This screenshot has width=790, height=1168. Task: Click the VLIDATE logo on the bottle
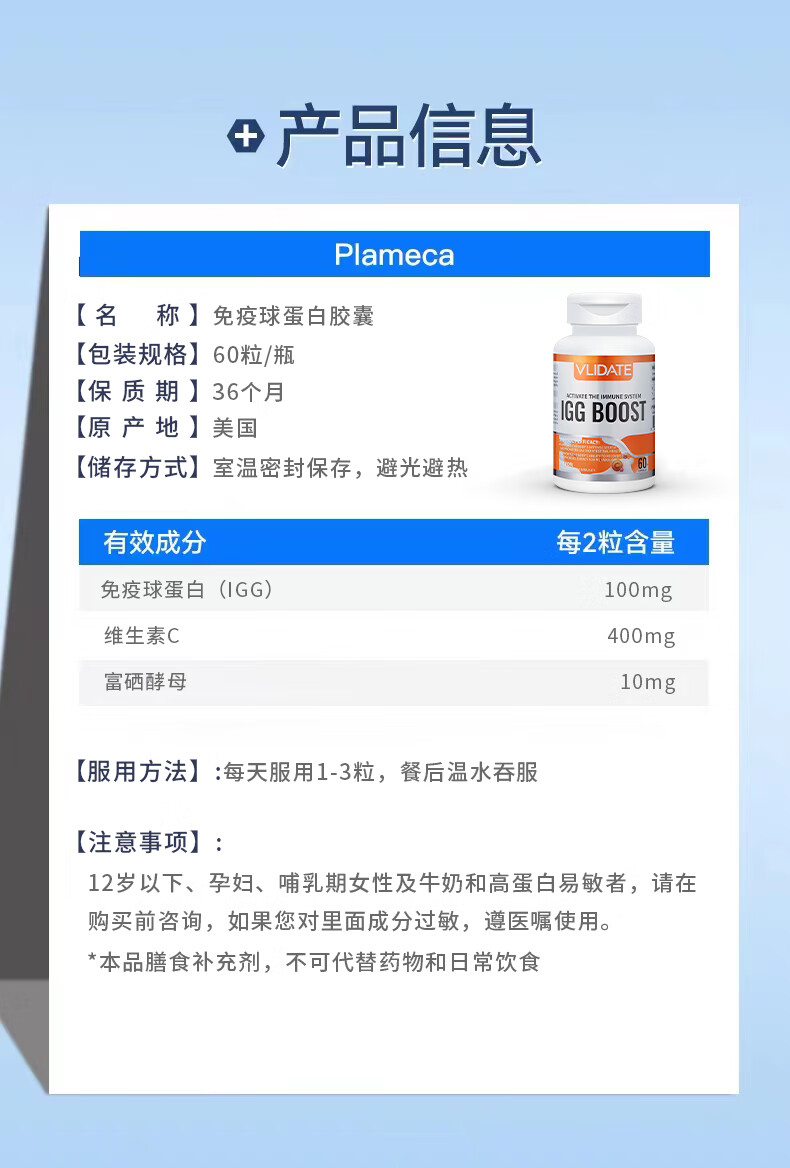tap(603, 370)
